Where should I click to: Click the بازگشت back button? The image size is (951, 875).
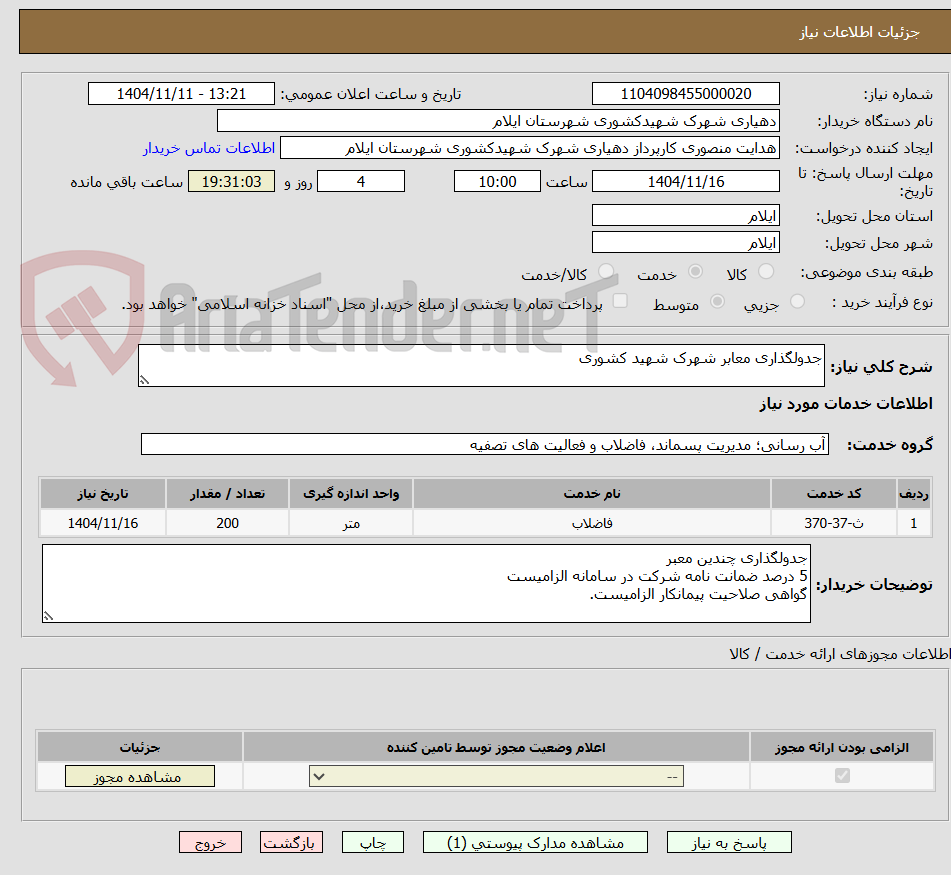(291, 842)
